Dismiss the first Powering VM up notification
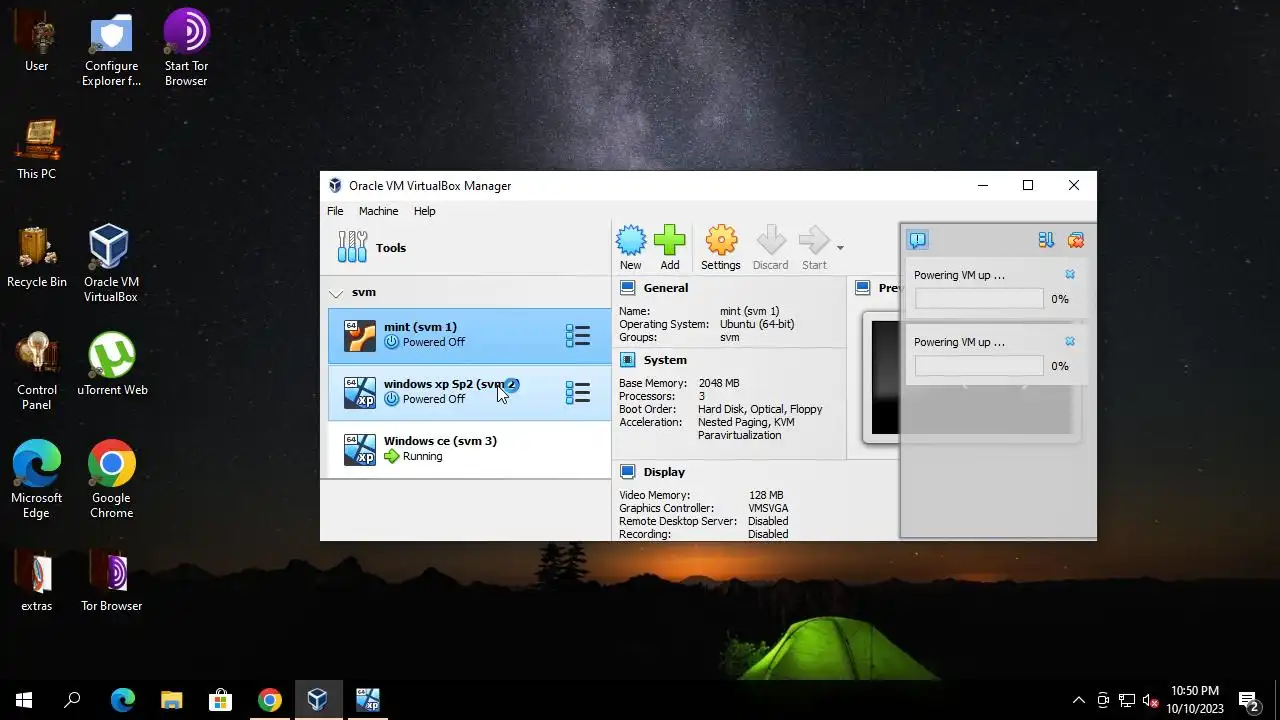 tap(1070, 275)
